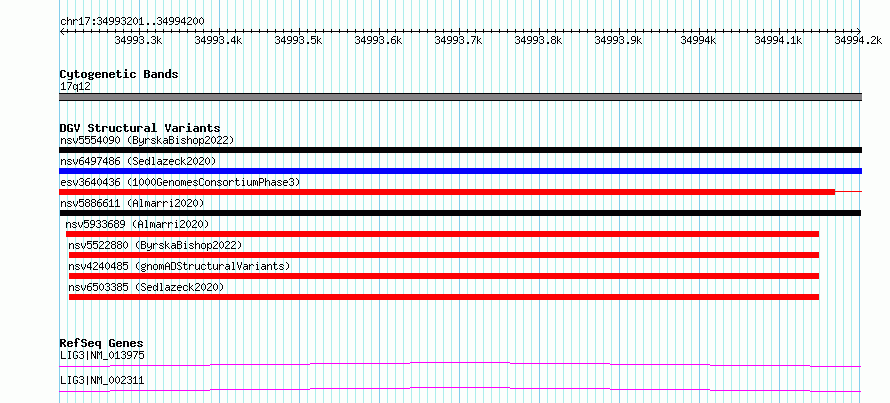Viewport: 890px width, 403px height.
Task: Select the red nsv4240485 variant bar
Action: pos(444,276)
